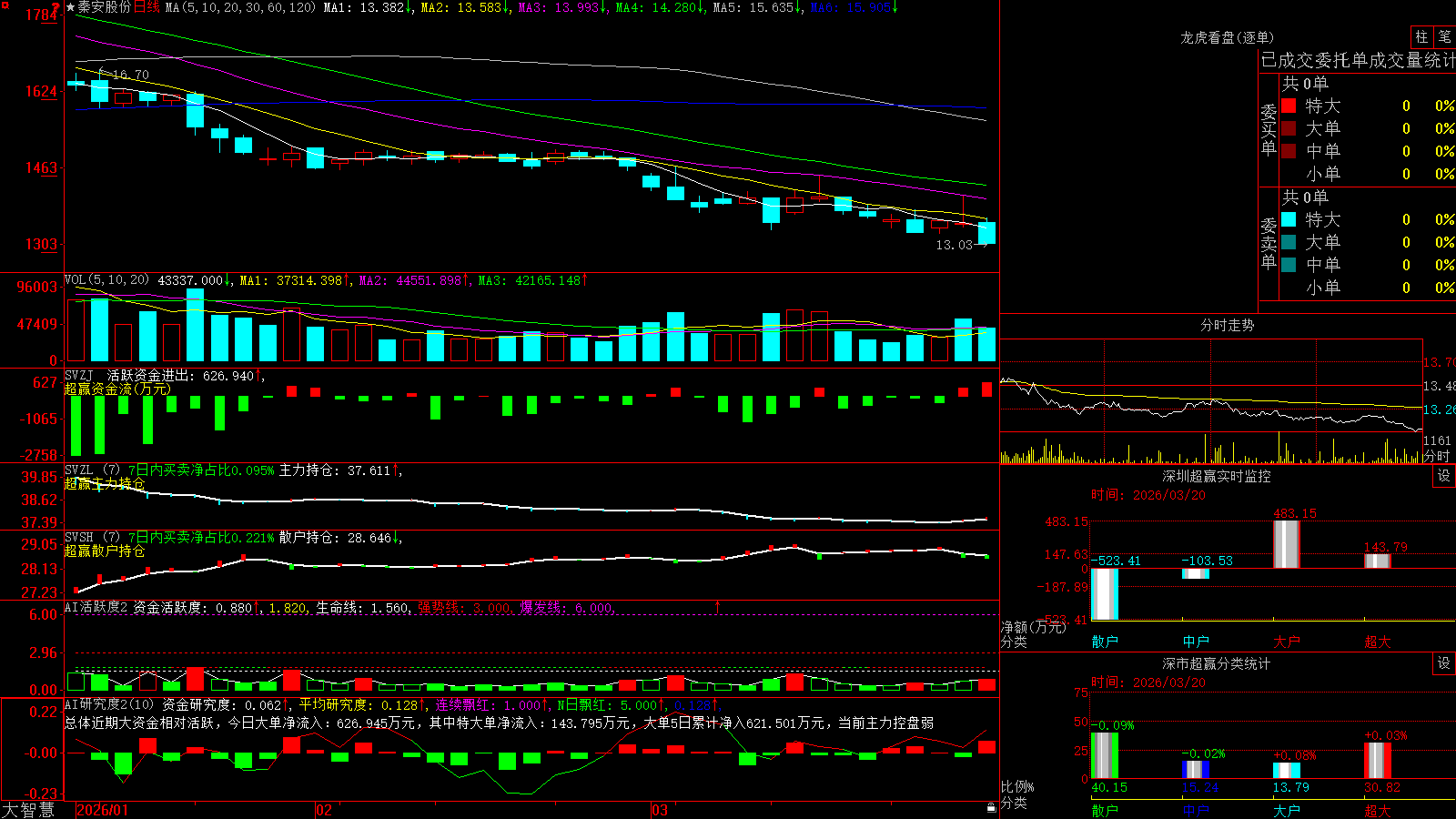
Task: Click the 15.24 中户 ratio value
Action: [1200, 787]
